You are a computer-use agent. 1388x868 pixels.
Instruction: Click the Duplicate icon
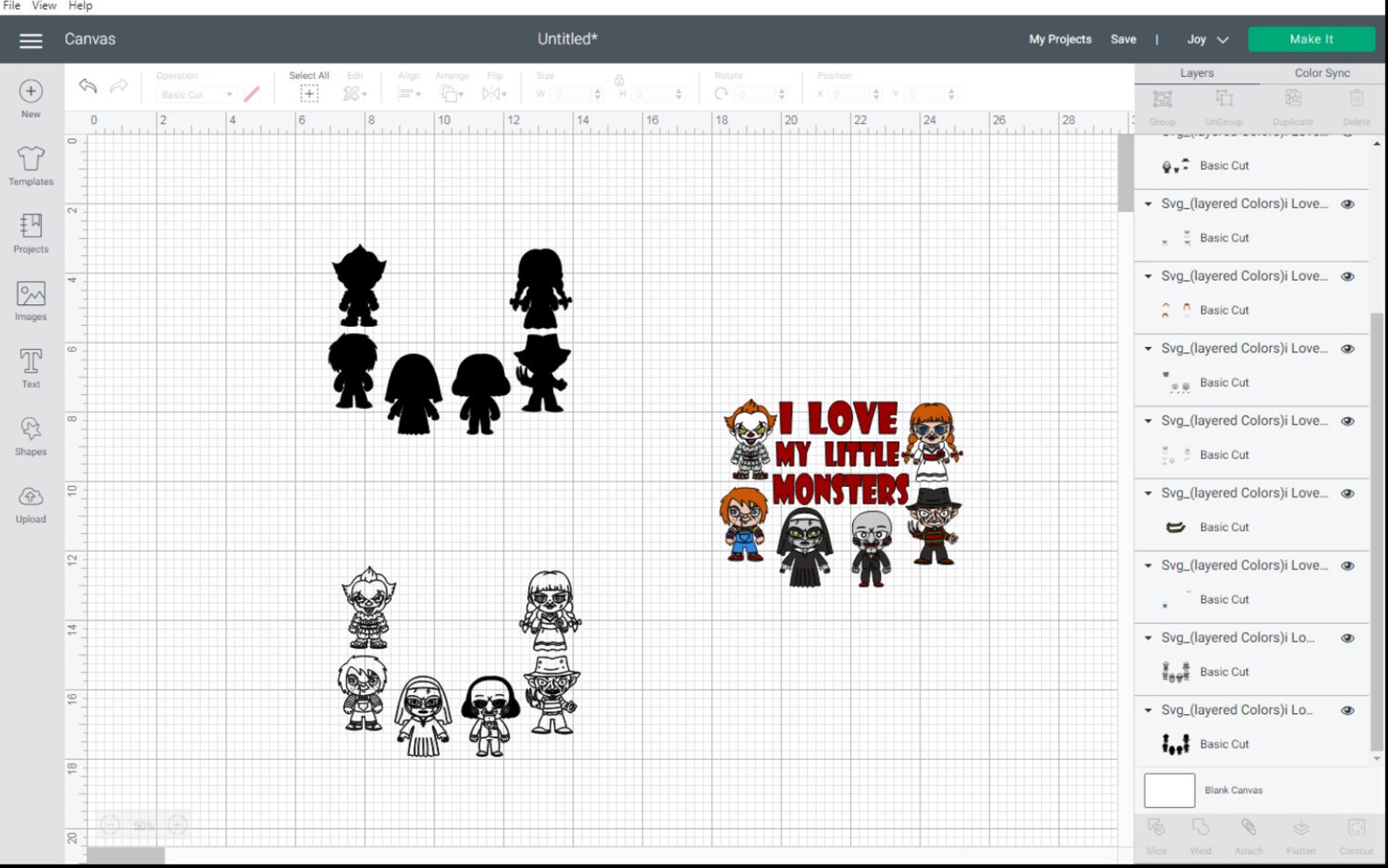click(x=1293, y=99)
